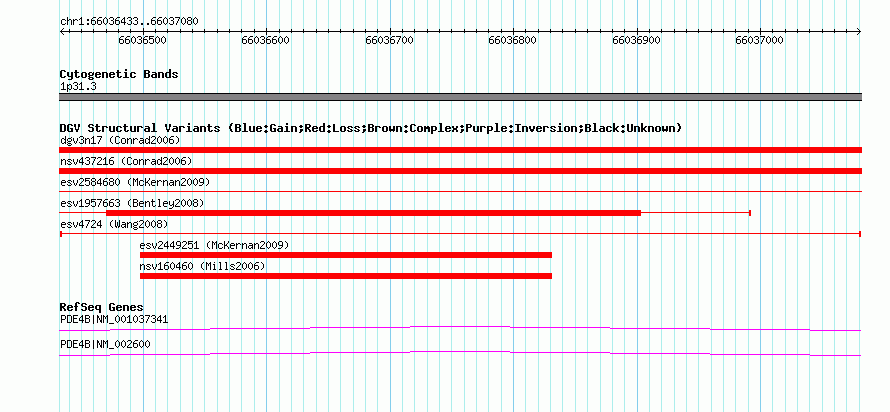Click the 66036600 ruler tick label

(x=266, y=40)
